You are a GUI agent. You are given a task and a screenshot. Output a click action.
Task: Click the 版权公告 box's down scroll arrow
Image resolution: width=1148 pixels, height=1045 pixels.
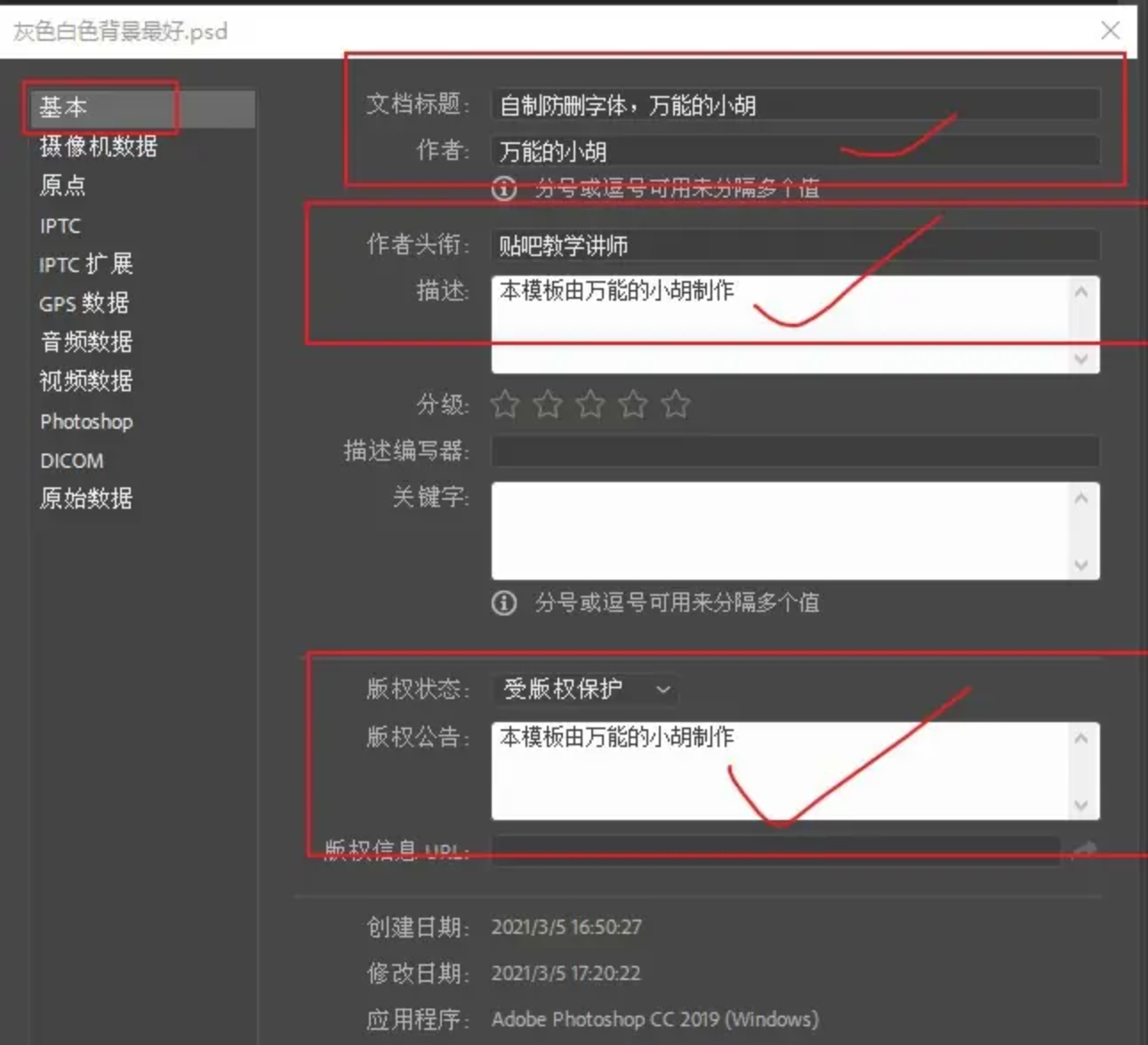click(x=1081, y=805)
